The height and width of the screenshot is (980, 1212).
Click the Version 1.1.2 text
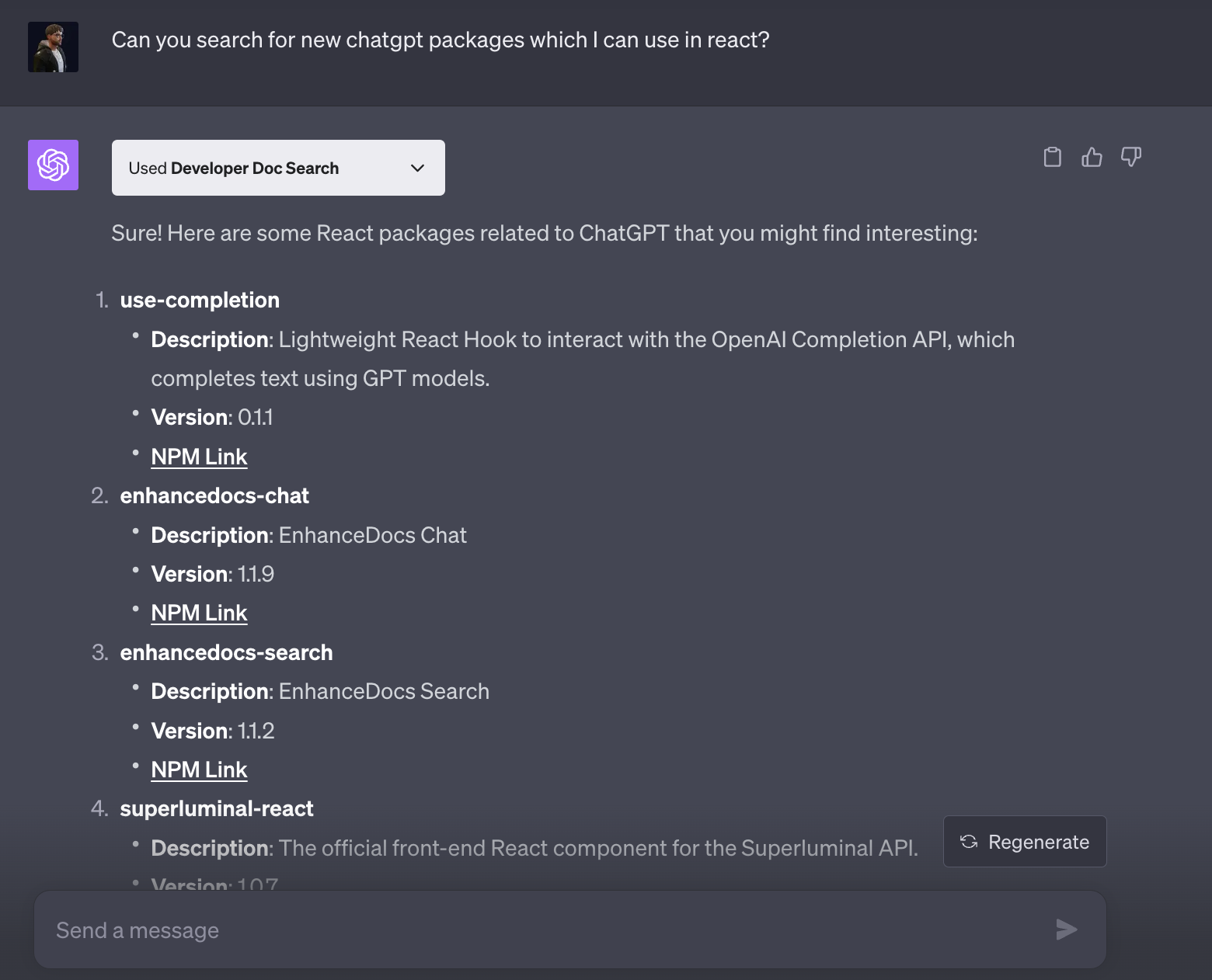pos(213,731)
